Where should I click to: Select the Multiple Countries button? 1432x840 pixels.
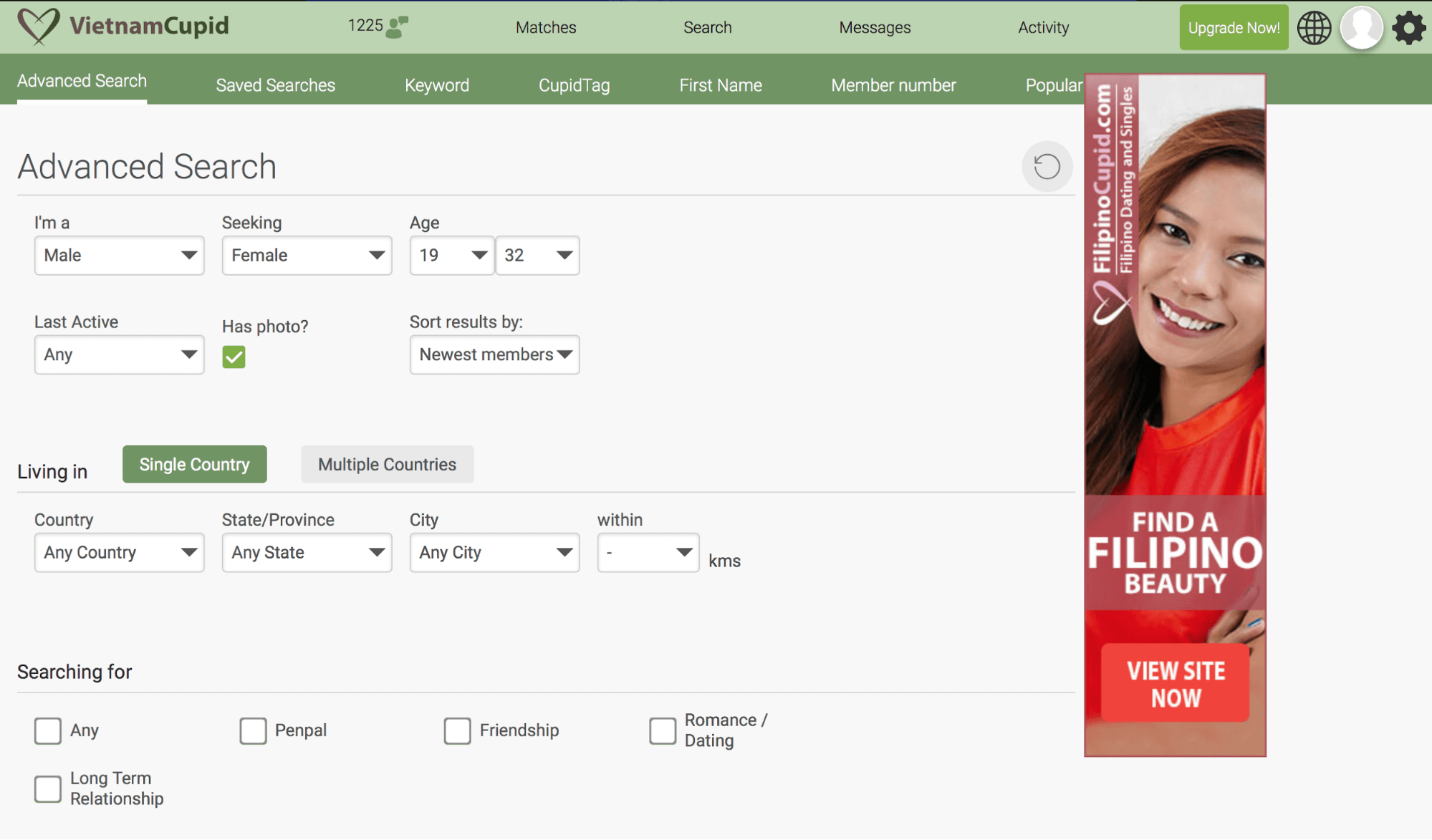point(387,464)
